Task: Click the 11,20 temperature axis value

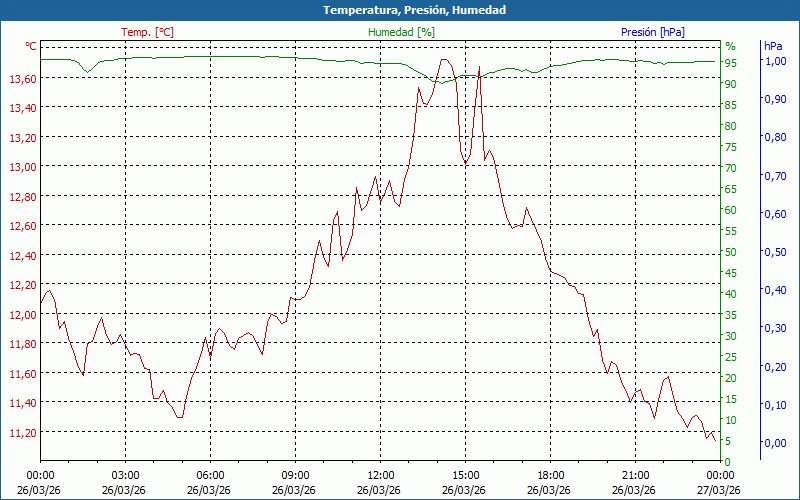Action: [x=22, y=432]
